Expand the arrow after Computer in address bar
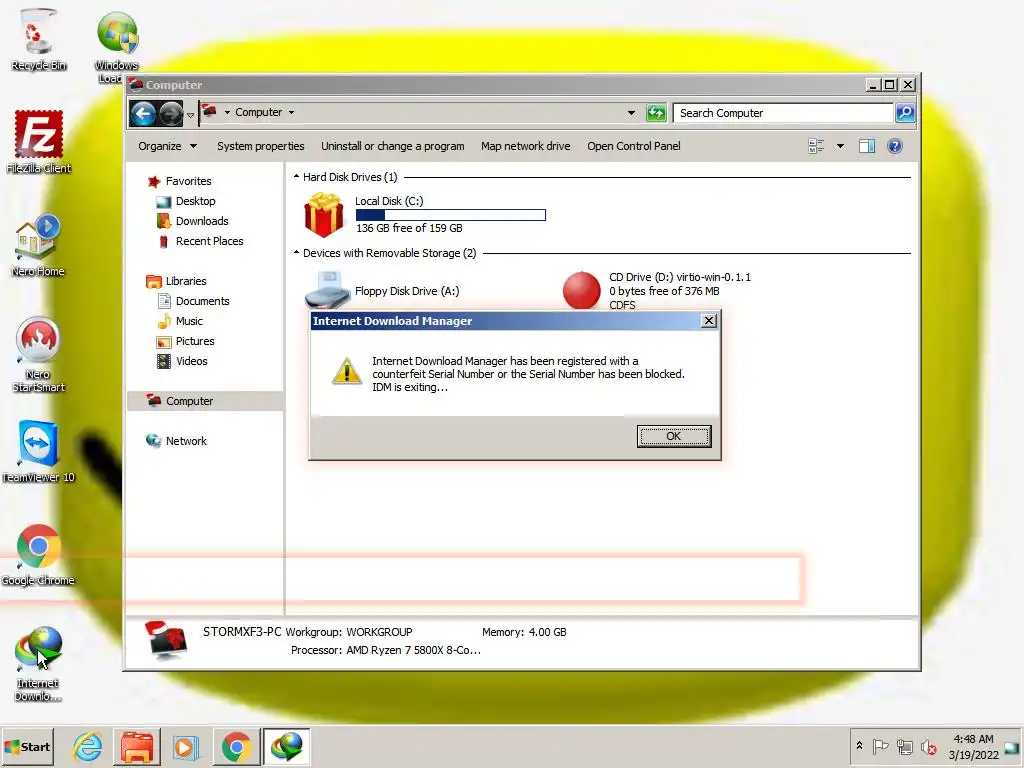This screenshot has height=768, width=1024. pos(291,112)
